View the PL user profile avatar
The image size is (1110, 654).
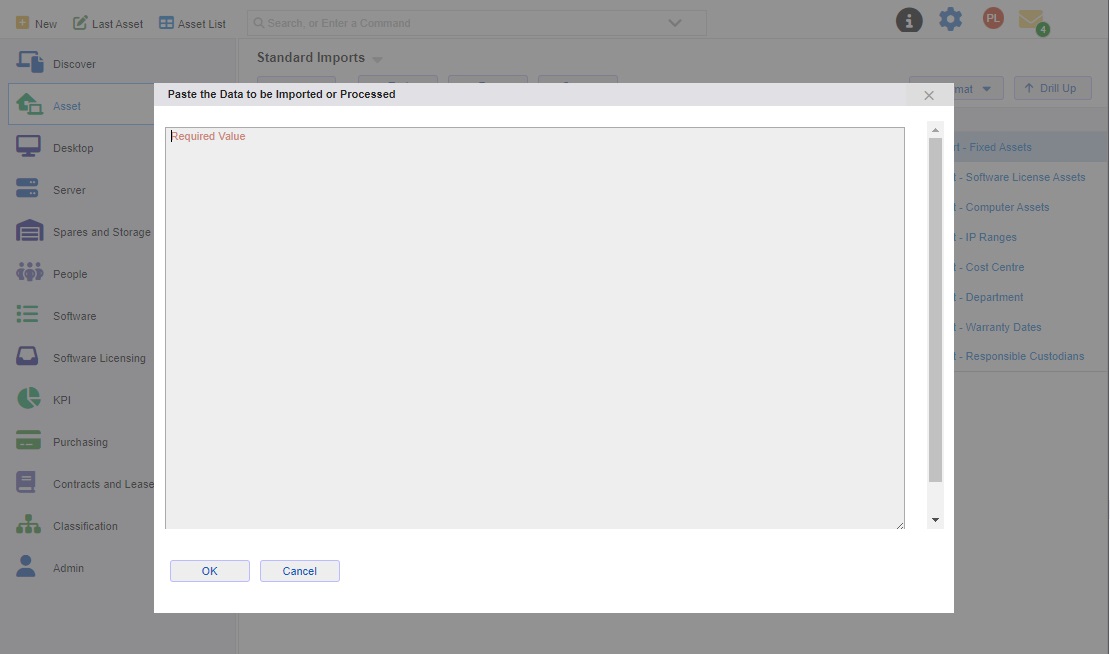click(992, 18)
